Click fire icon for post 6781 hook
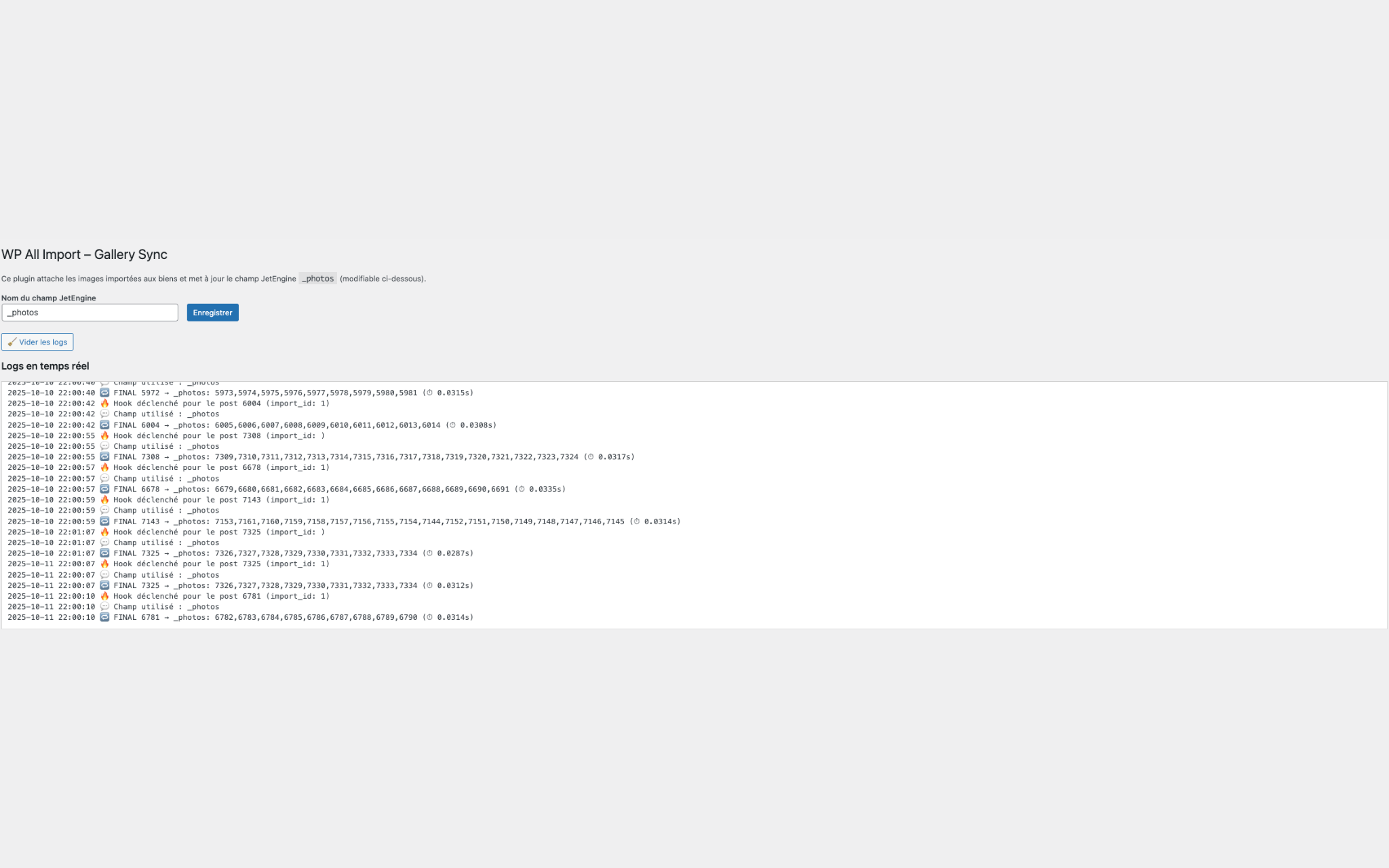 [x=104, y=596]
